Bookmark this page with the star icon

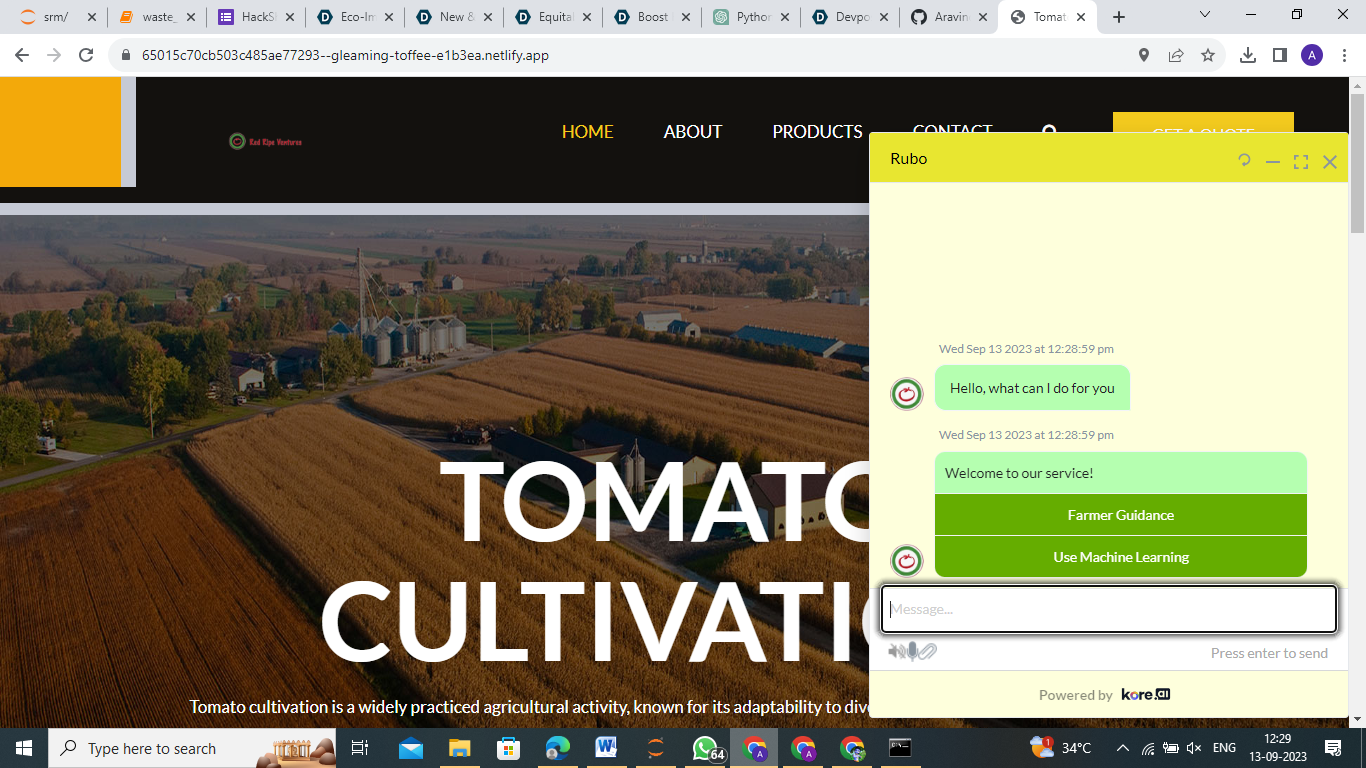(x=1208, y=56)
